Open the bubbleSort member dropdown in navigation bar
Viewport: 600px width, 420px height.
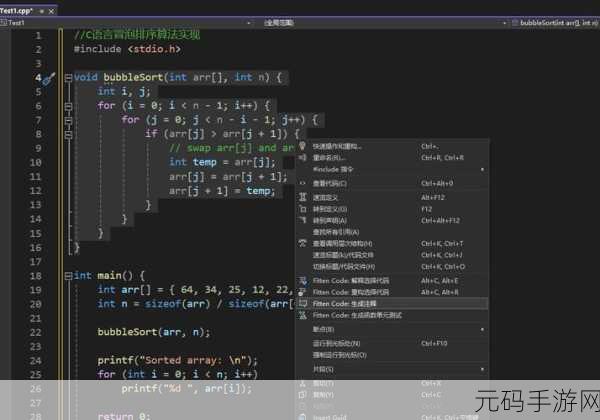pyautogui.click(x=556, y=23)
